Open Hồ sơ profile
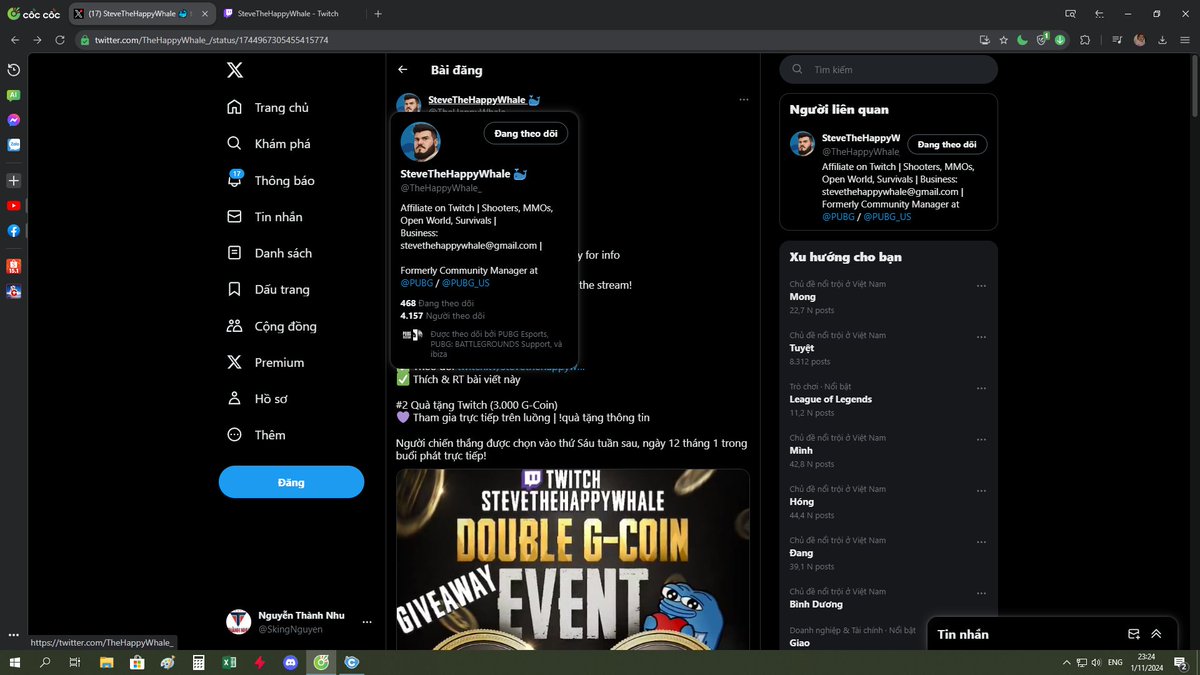 pos(257,399)
